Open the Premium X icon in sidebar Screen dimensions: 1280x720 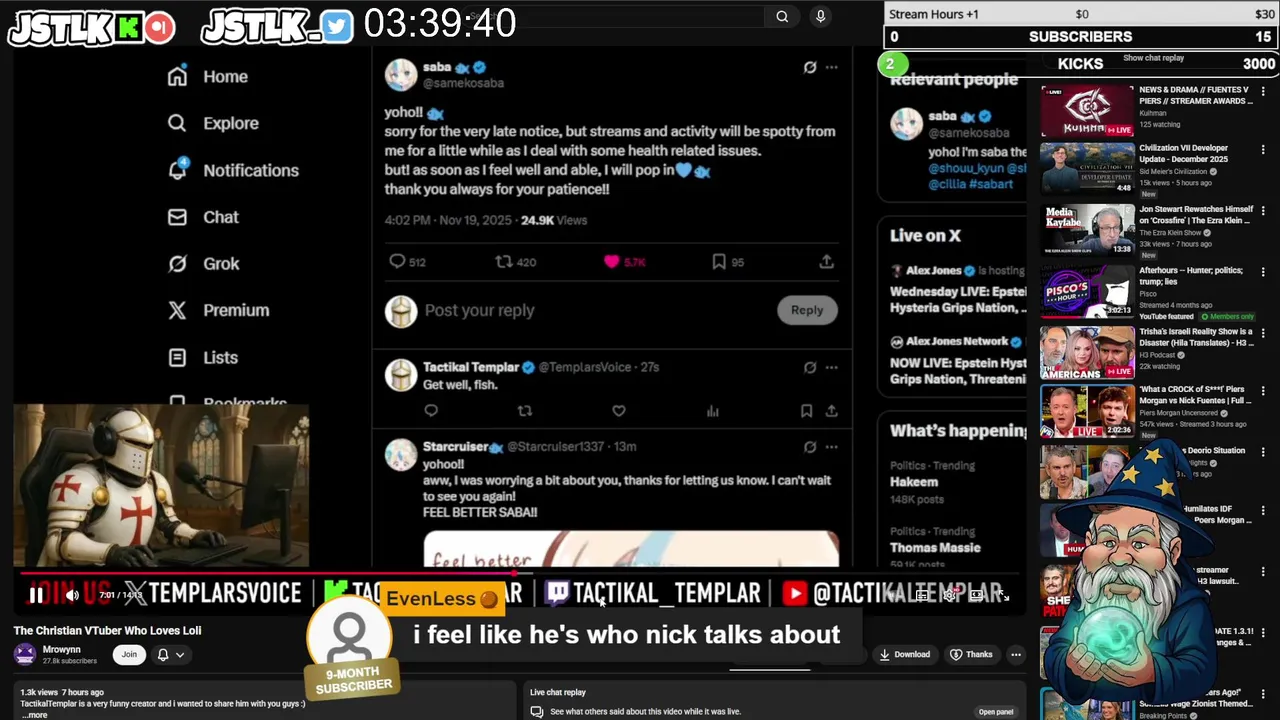click(177, 310)
